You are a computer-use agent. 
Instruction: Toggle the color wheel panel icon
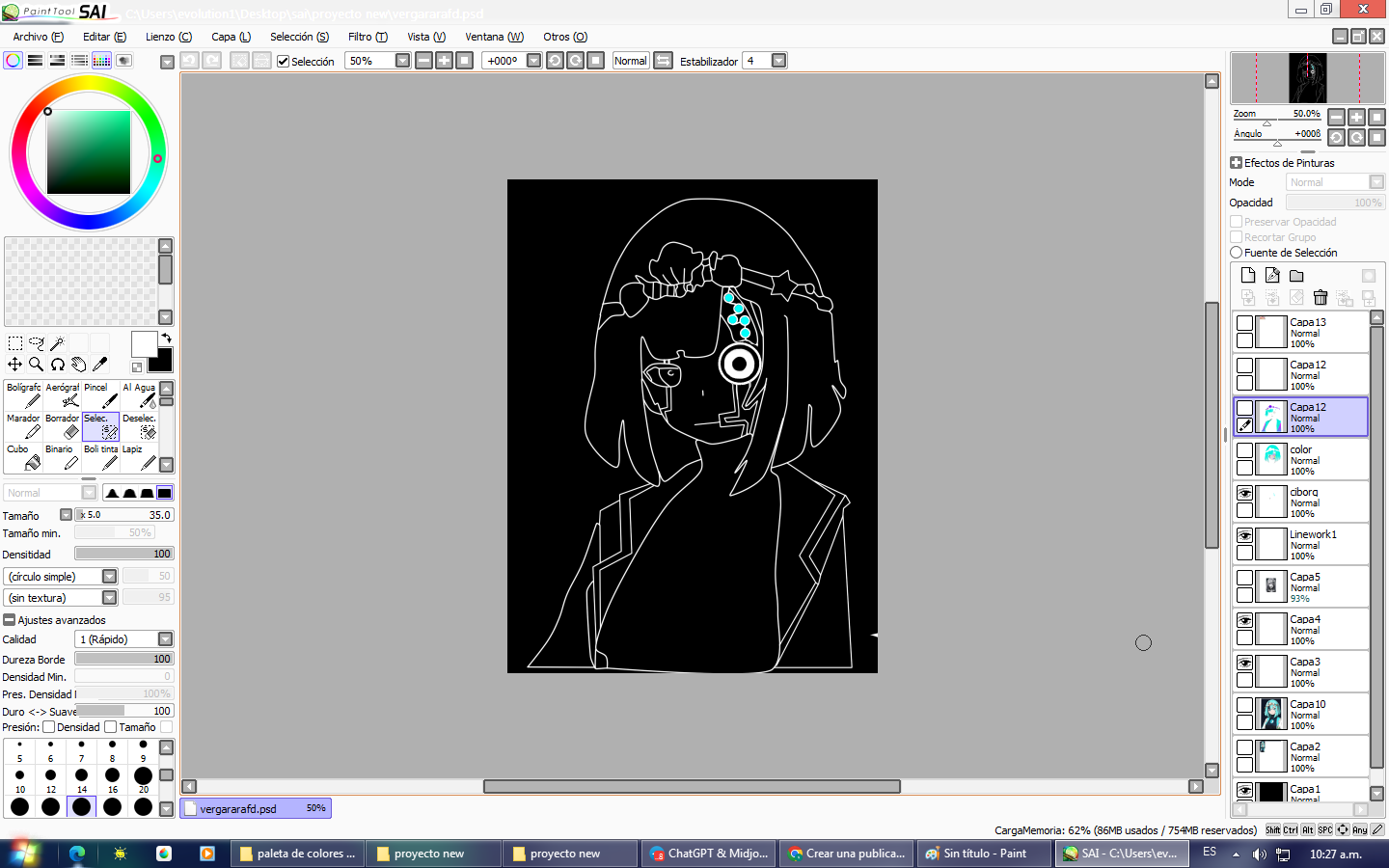pos(14,60)
